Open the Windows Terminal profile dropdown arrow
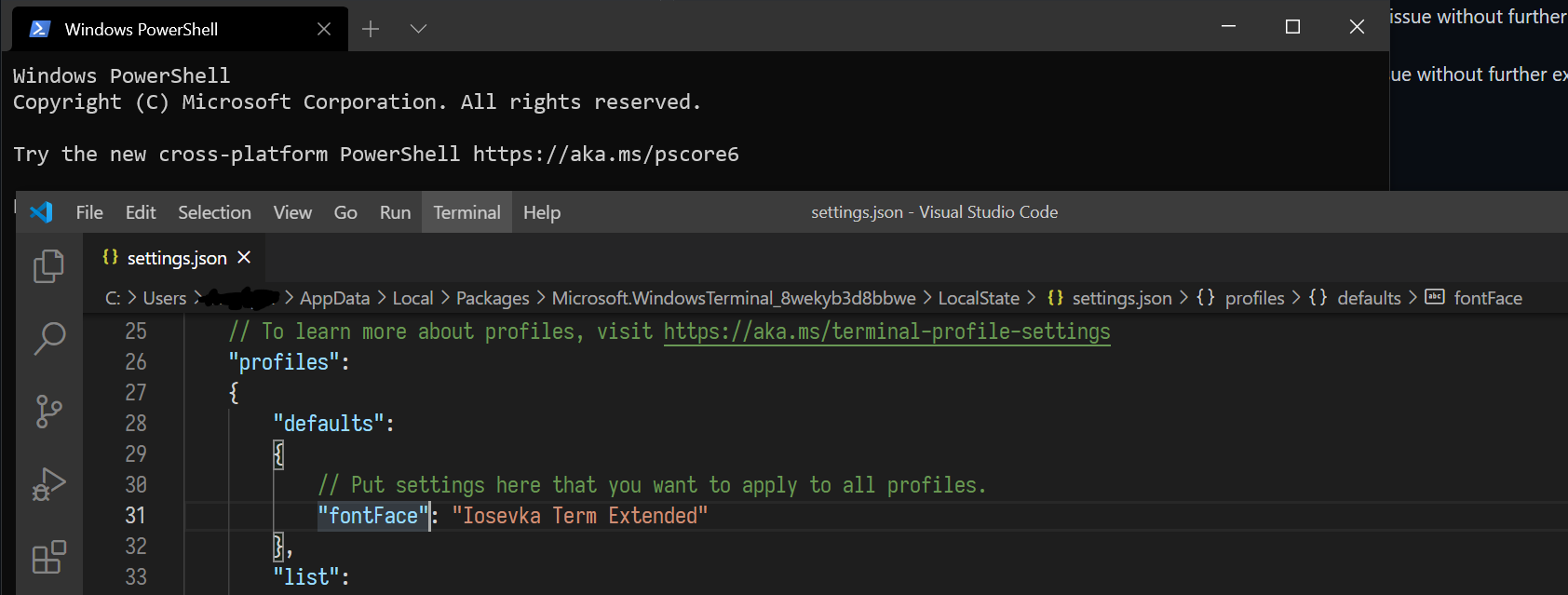The width and height of the screenshot is (1568, 595). 418,29
